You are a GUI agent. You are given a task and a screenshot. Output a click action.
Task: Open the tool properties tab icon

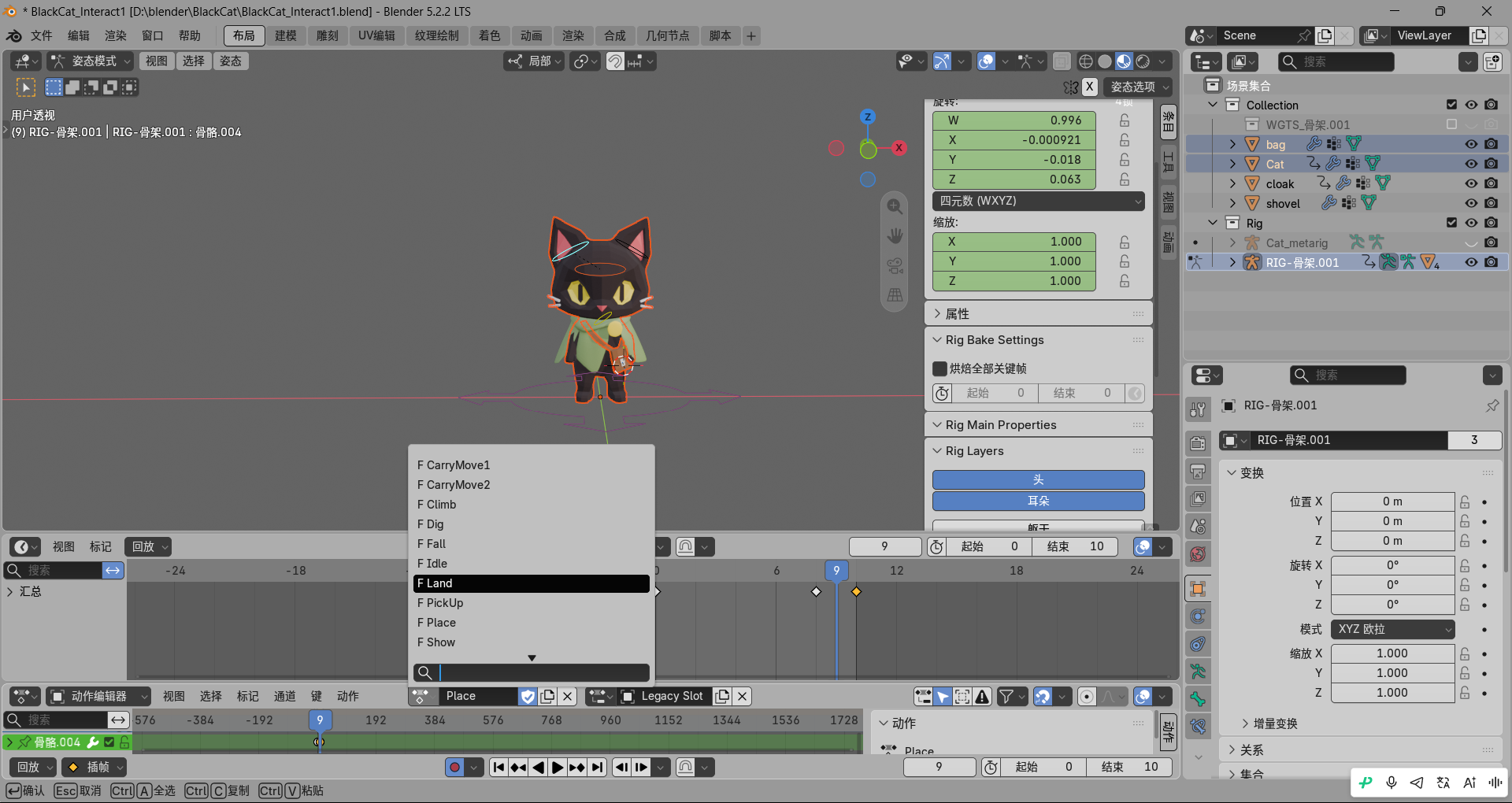1198,409
